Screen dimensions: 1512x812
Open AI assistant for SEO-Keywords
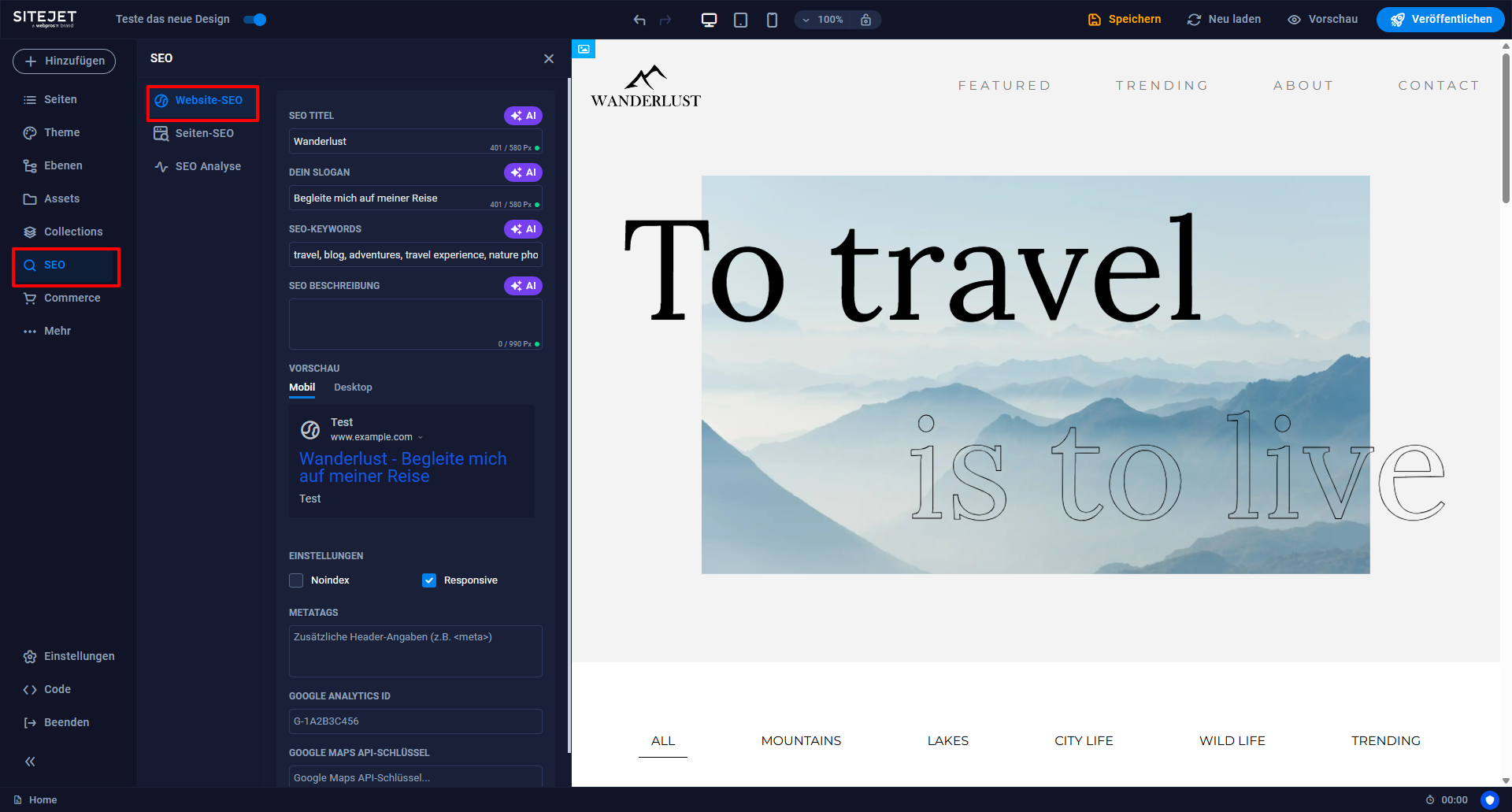(x=523, y=229)
